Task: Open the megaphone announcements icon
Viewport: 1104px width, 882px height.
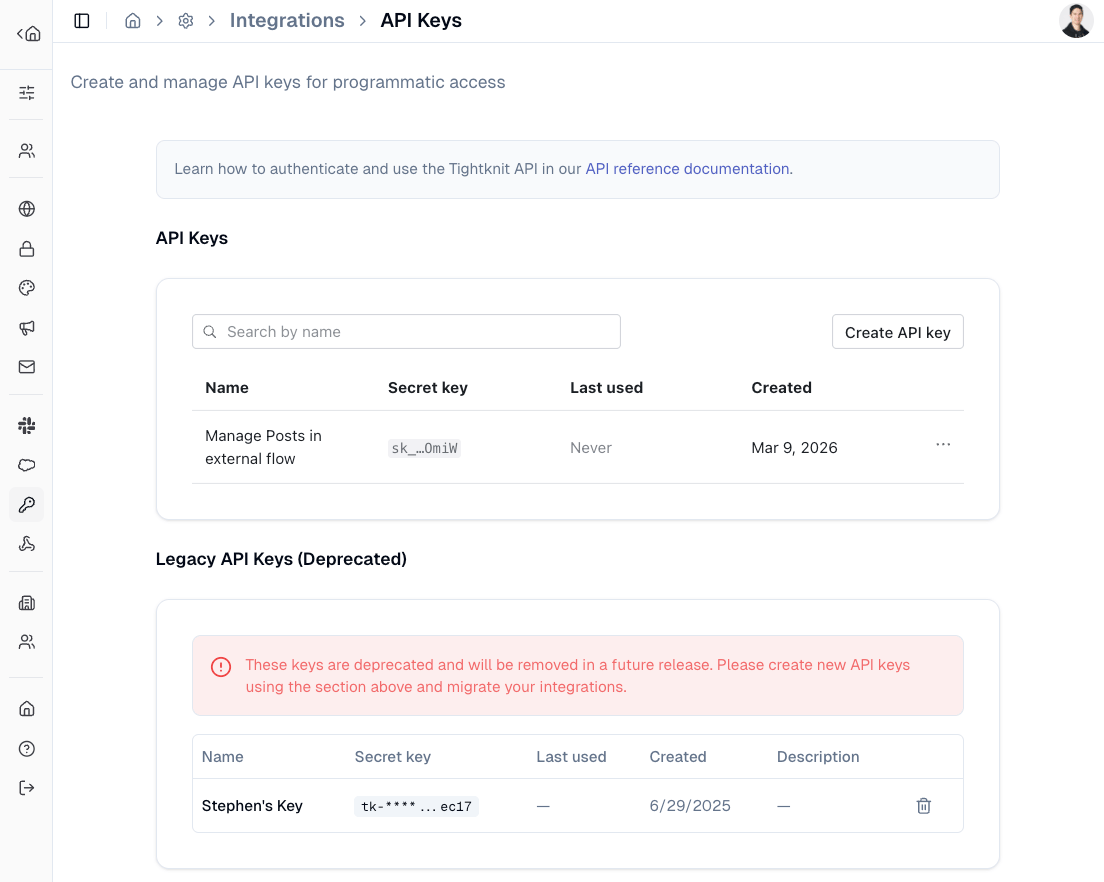Action: tap(27, 327)
